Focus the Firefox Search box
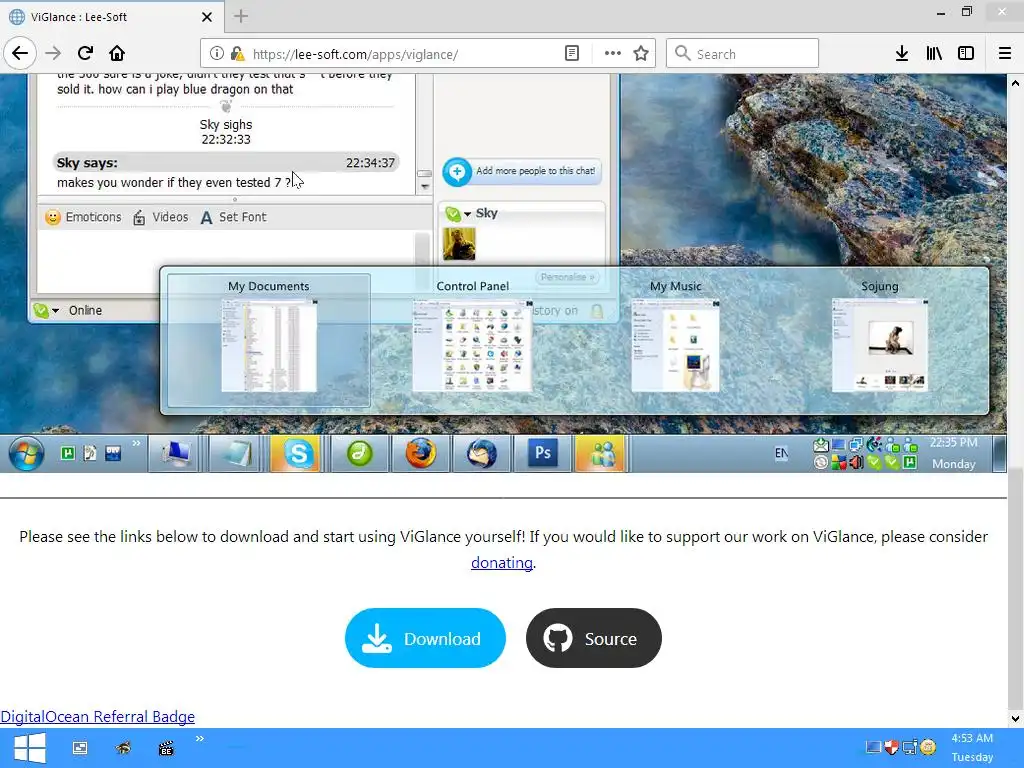Screen dimensions: 1024x768 pyautogui.click(x=742, y=54)
